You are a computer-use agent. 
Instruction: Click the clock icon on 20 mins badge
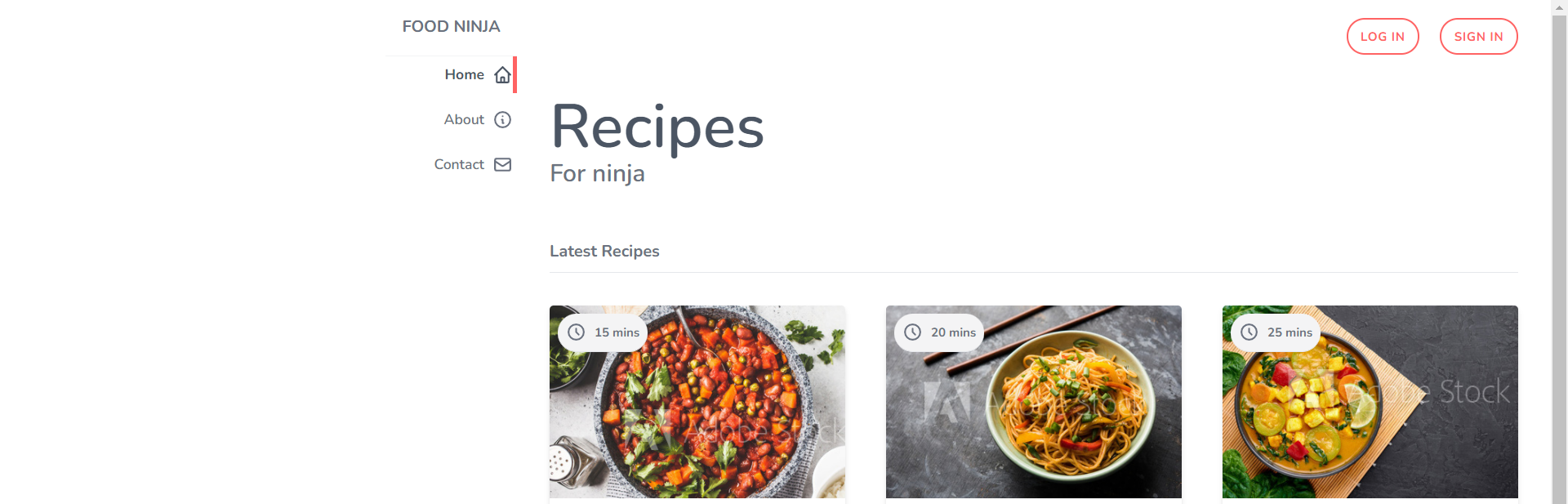[x=913, y=332]
